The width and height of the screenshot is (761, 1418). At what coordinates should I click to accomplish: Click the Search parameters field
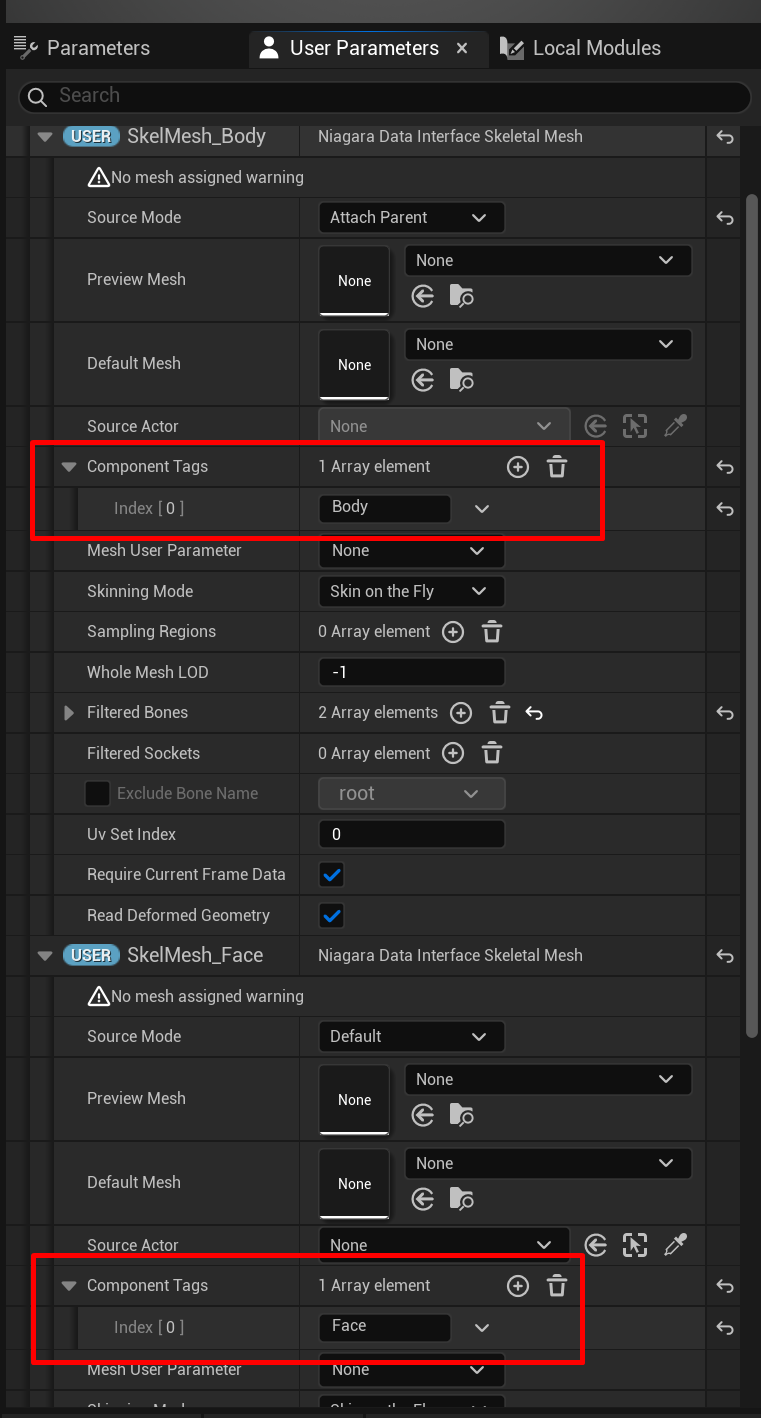point(384,96)
